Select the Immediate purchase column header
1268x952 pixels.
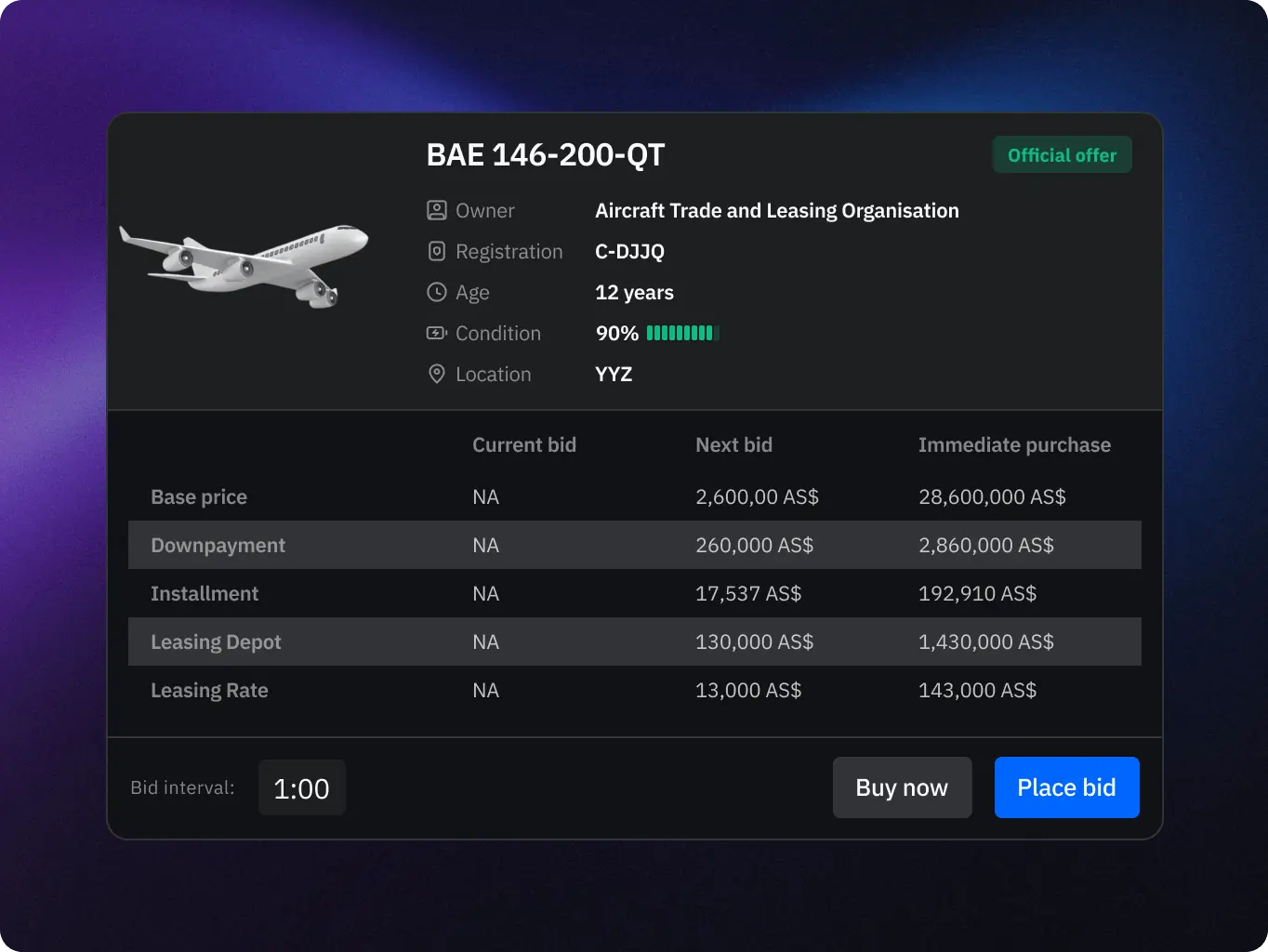[1014, 444]
